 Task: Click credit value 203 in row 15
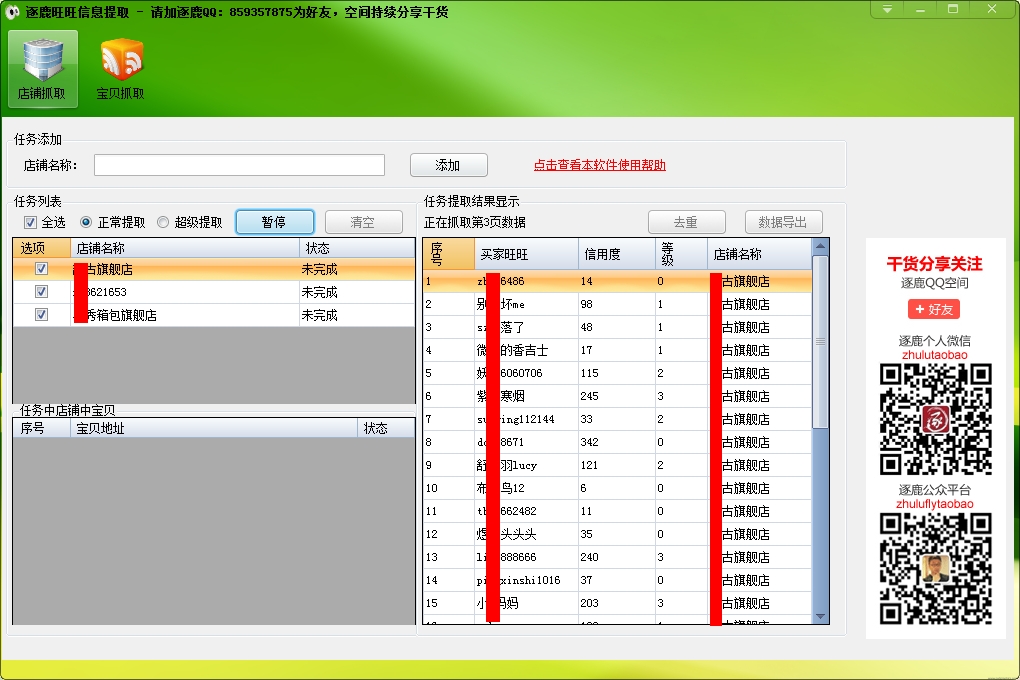click(589, 603)
